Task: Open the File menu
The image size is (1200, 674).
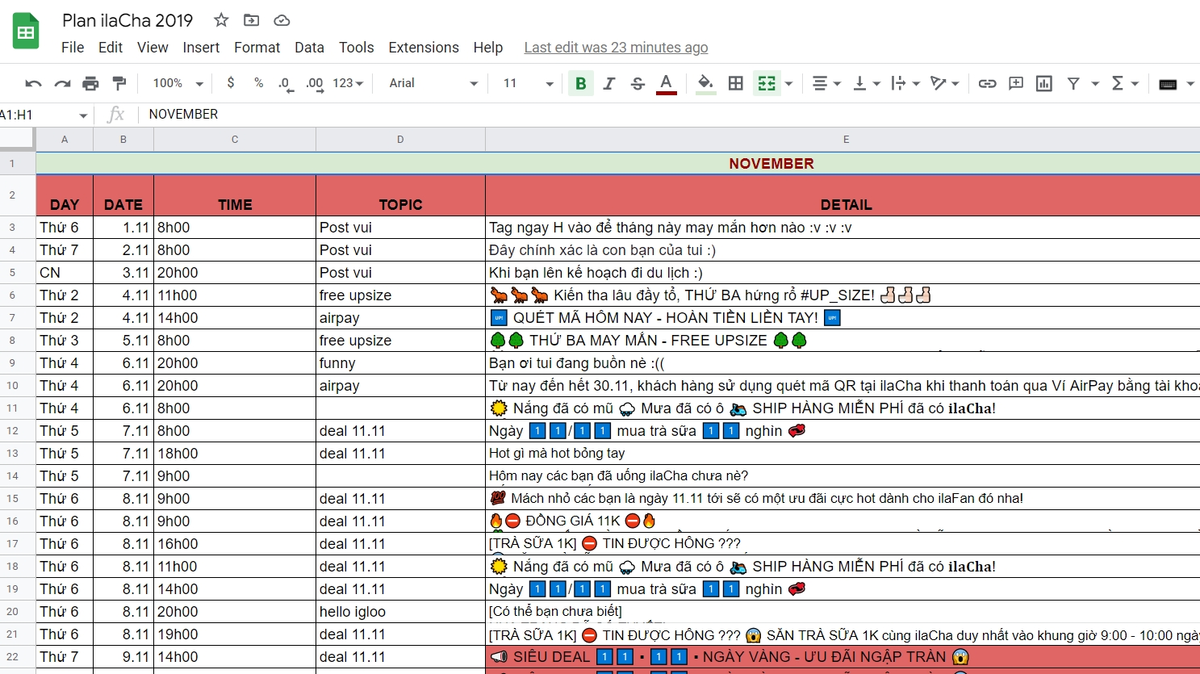Action: coord(73,47)
